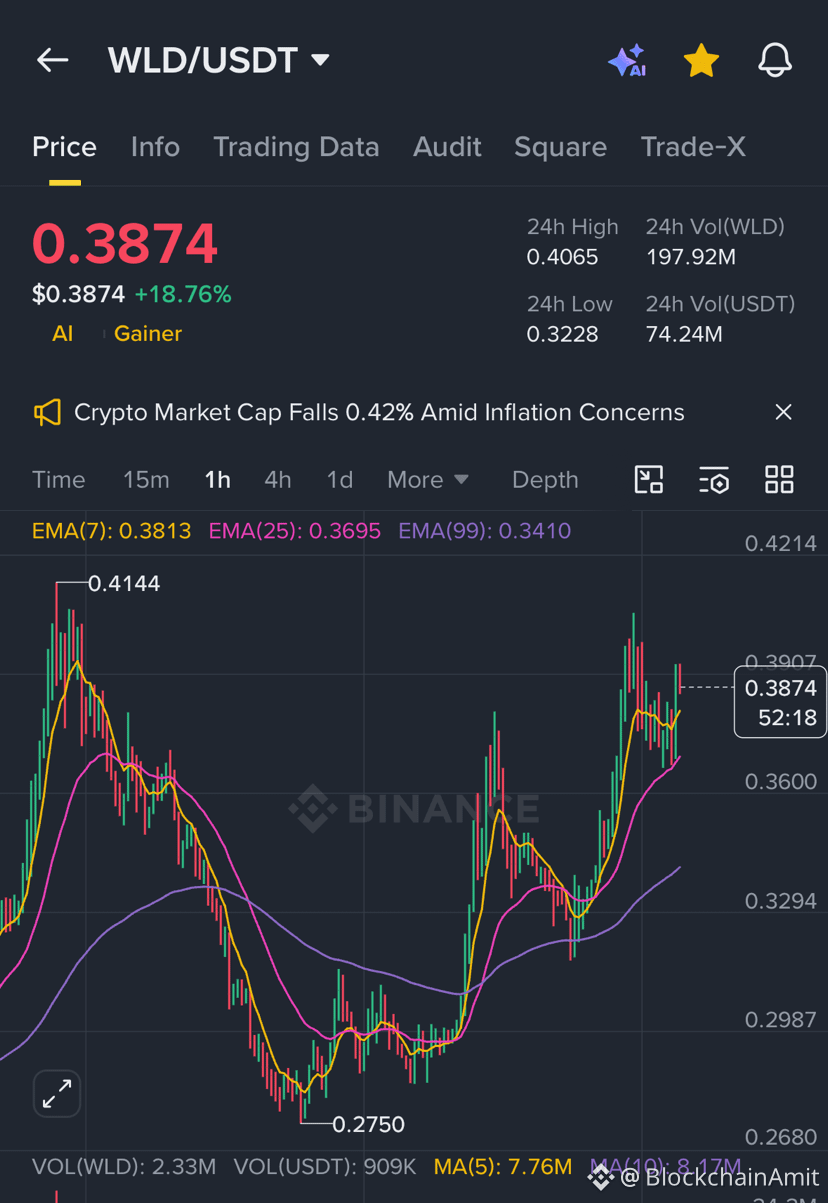Select the Time chart view

tap(59, 480)
